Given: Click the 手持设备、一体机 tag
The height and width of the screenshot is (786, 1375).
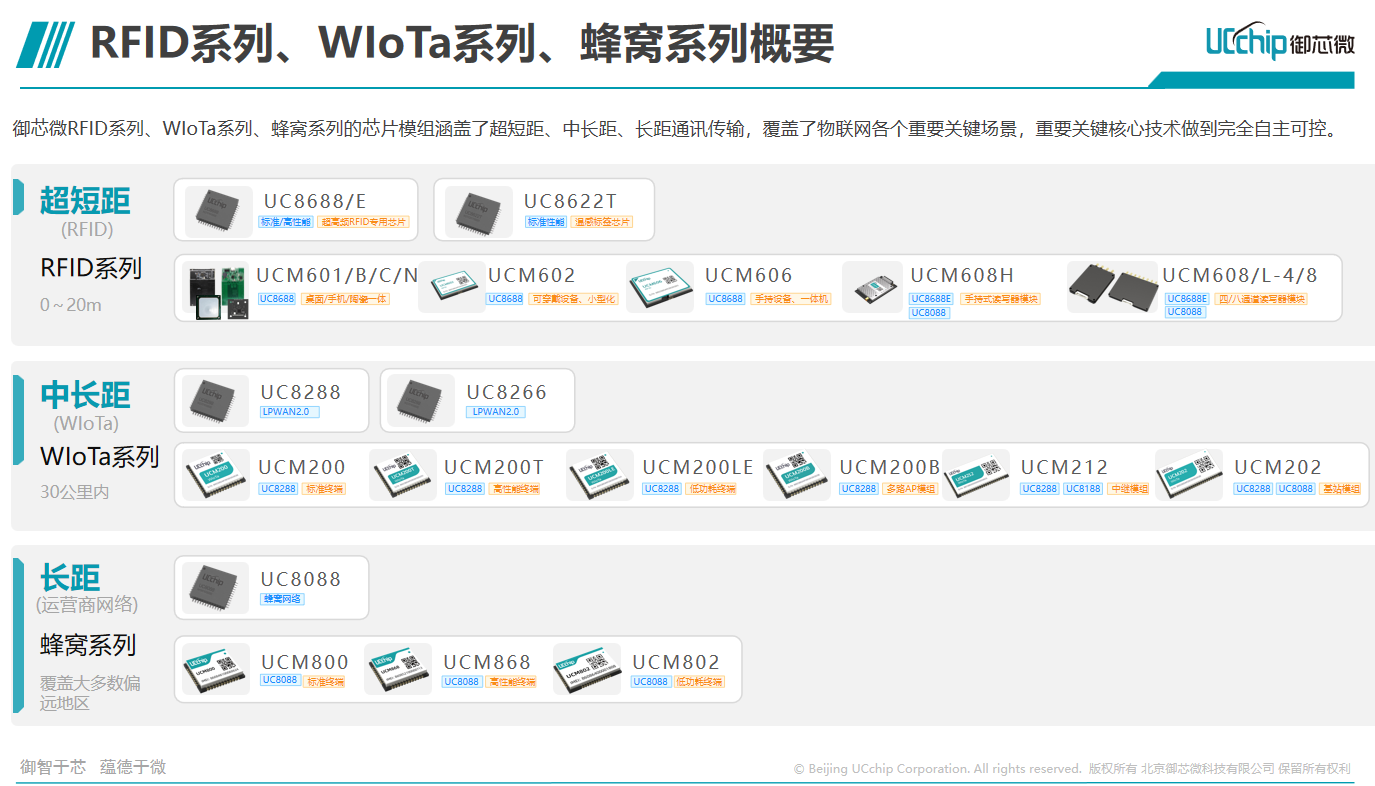Looking at the screenshot, I should click(791, 299).
